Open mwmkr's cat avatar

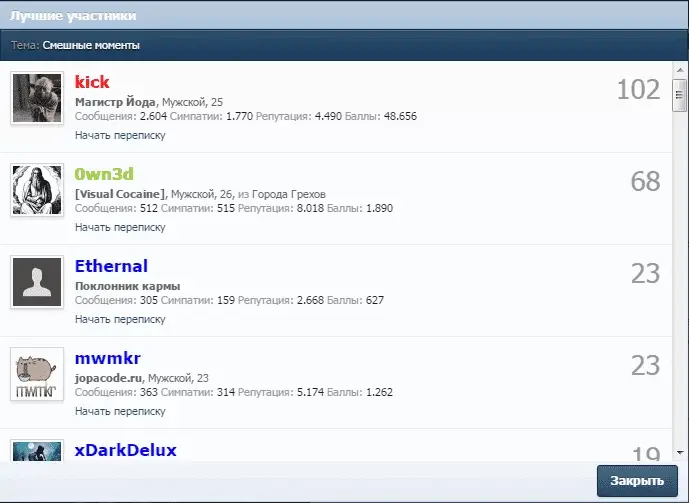coord(37,374)
